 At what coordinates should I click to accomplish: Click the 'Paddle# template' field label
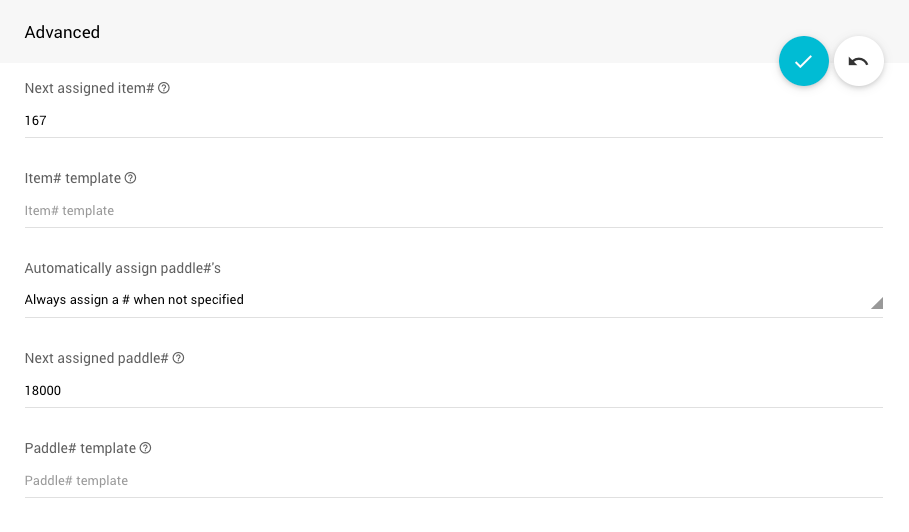(x=80, y=448)
